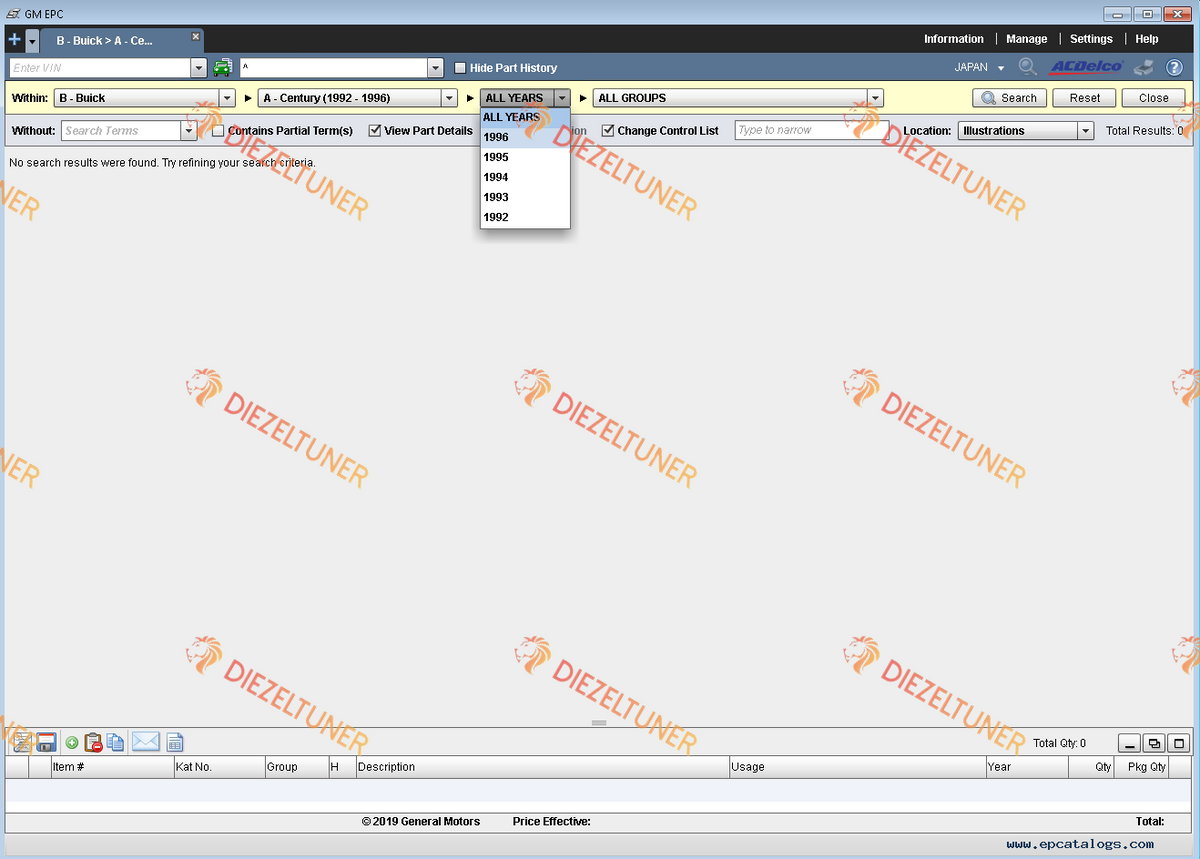Screen dimensions: 1200x859
Task: Select 1996 from the year list
Action: point(525,137)
